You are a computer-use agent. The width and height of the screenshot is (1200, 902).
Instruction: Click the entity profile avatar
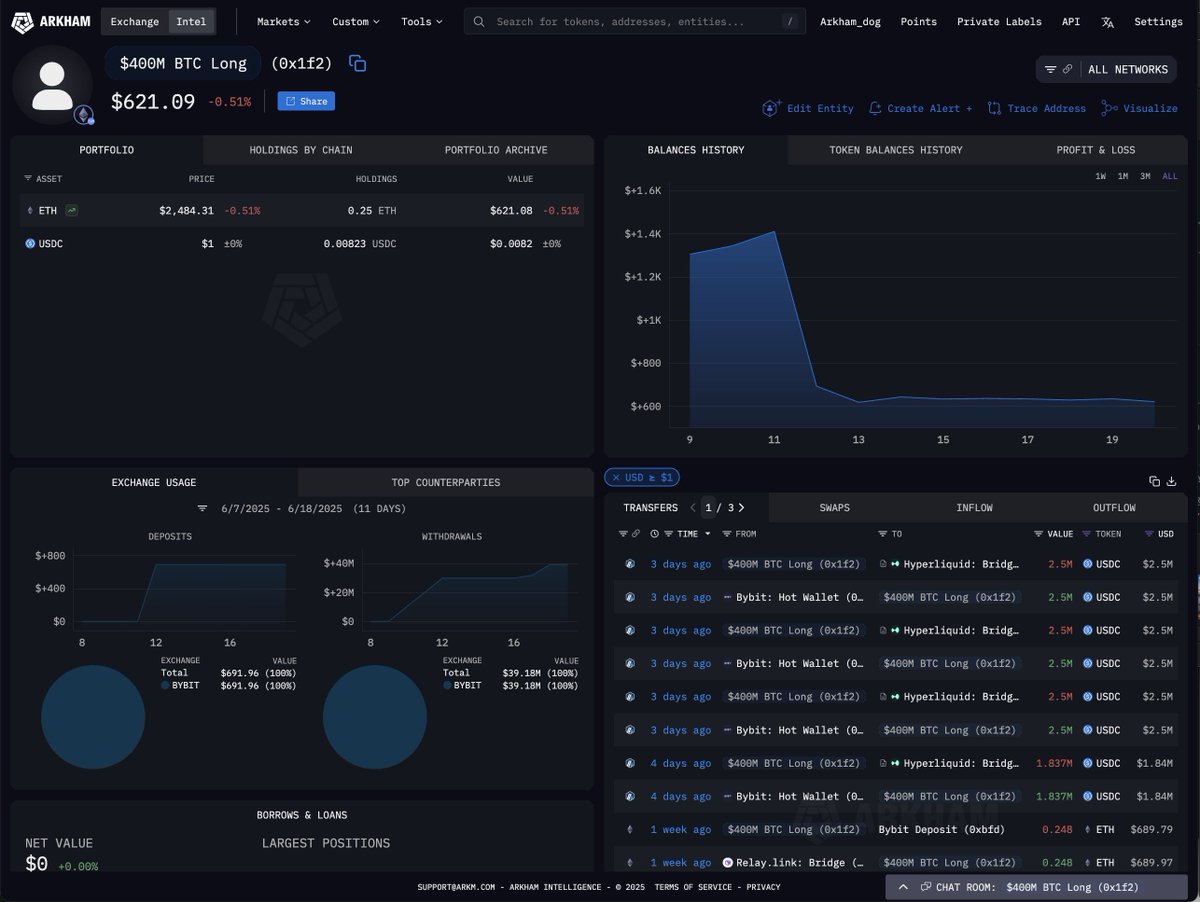[x=52, y=85]
